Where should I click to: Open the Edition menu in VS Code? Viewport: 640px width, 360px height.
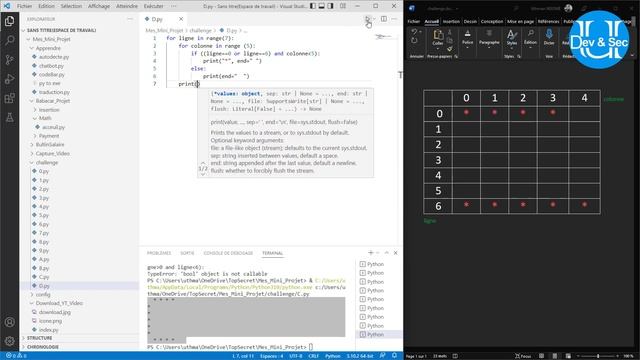(46, 6)
